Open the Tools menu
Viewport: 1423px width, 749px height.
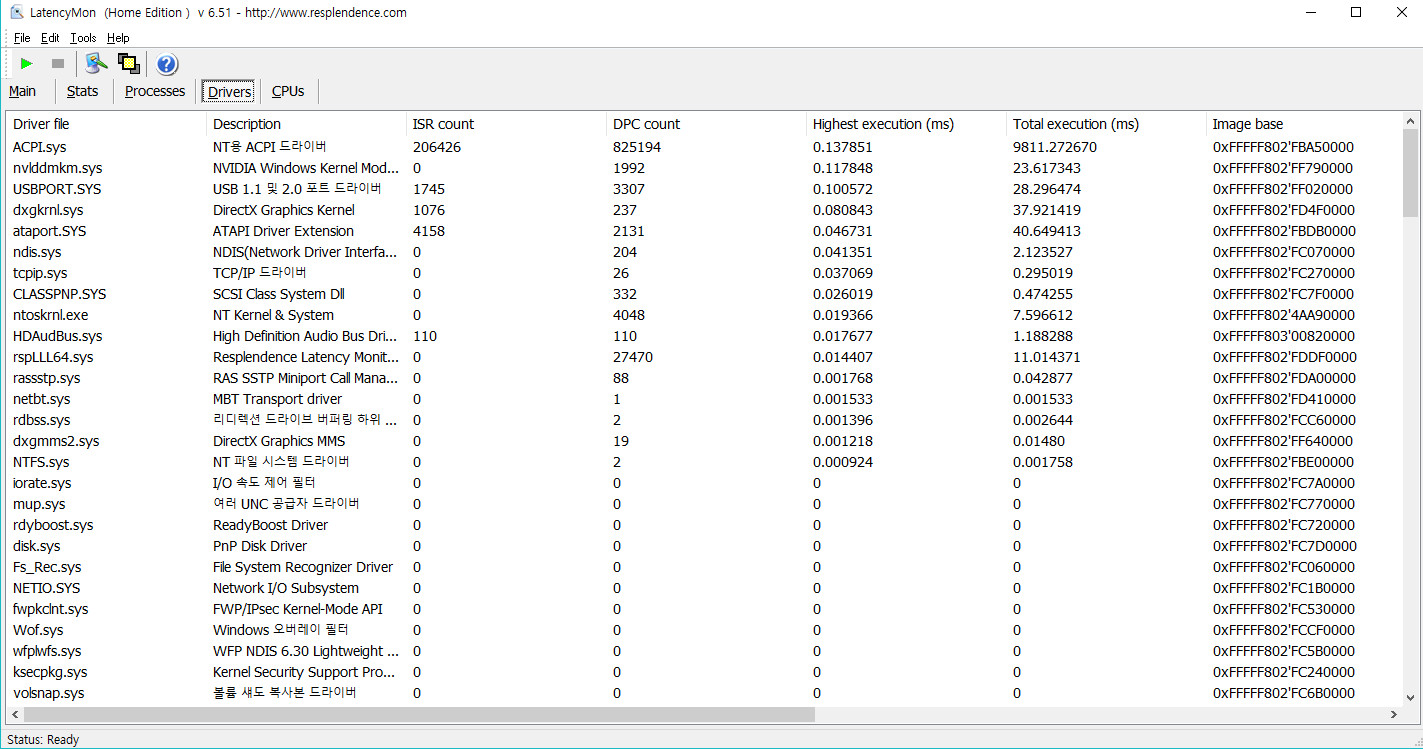(83, 38)
